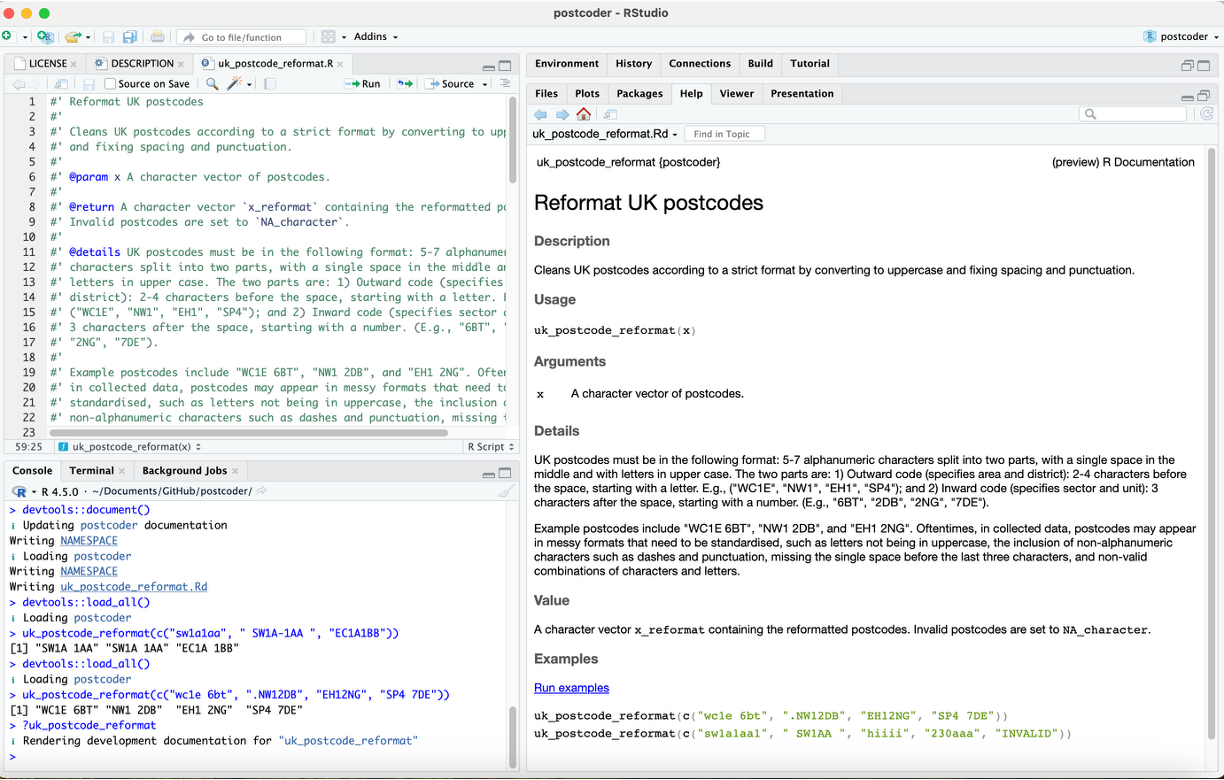Switch to the History tab

click(x=634, y=63)
